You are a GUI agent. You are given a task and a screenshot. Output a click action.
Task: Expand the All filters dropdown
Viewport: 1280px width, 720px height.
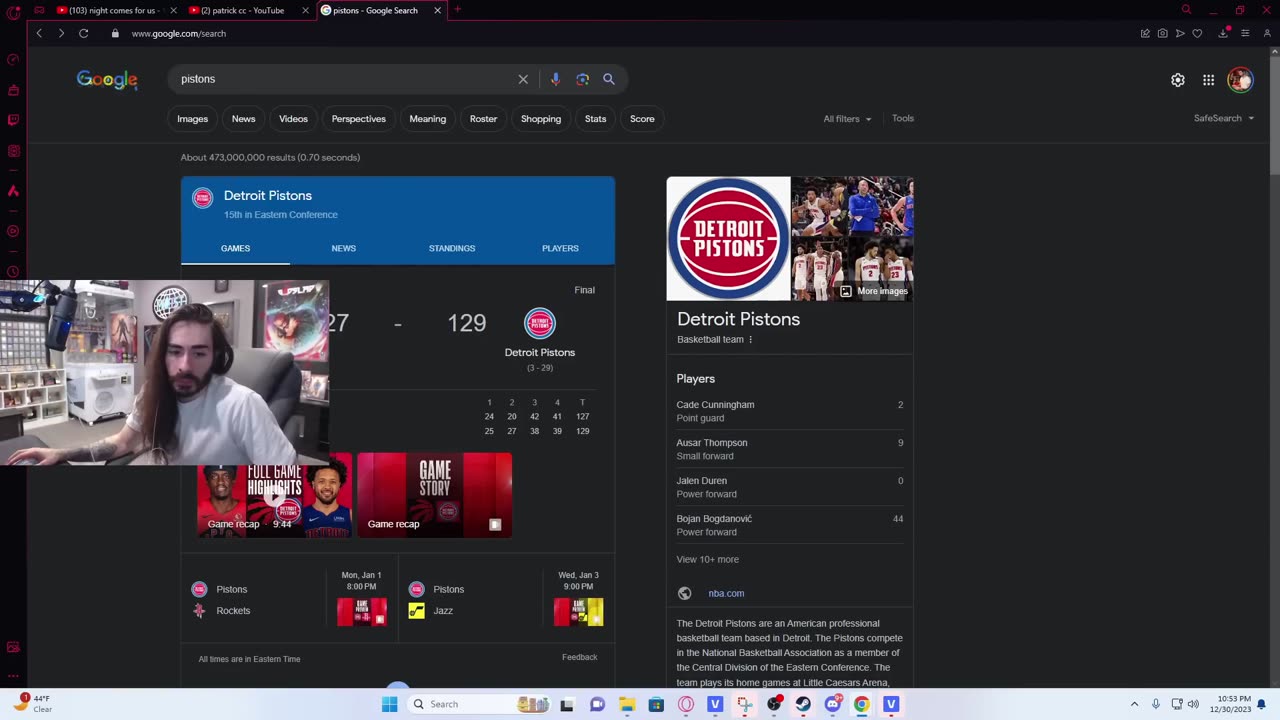847,119
